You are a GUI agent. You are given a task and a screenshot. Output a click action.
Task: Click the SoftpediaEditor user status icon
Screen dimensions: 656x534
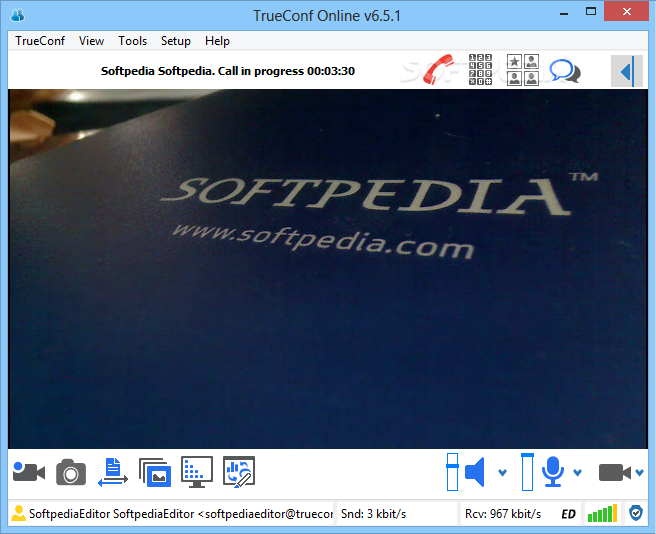(18, 513)
